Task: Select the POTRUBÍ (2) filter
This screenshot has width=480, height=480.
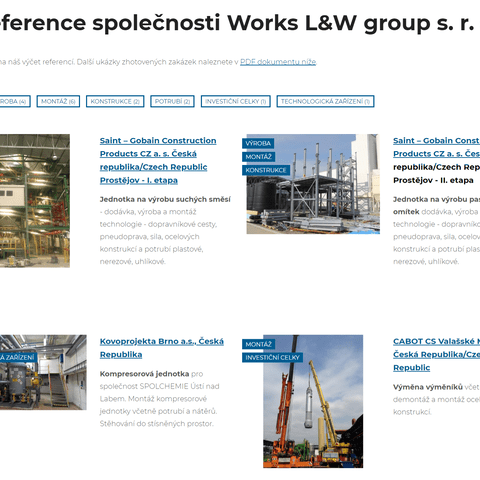Action: [172, 101]
